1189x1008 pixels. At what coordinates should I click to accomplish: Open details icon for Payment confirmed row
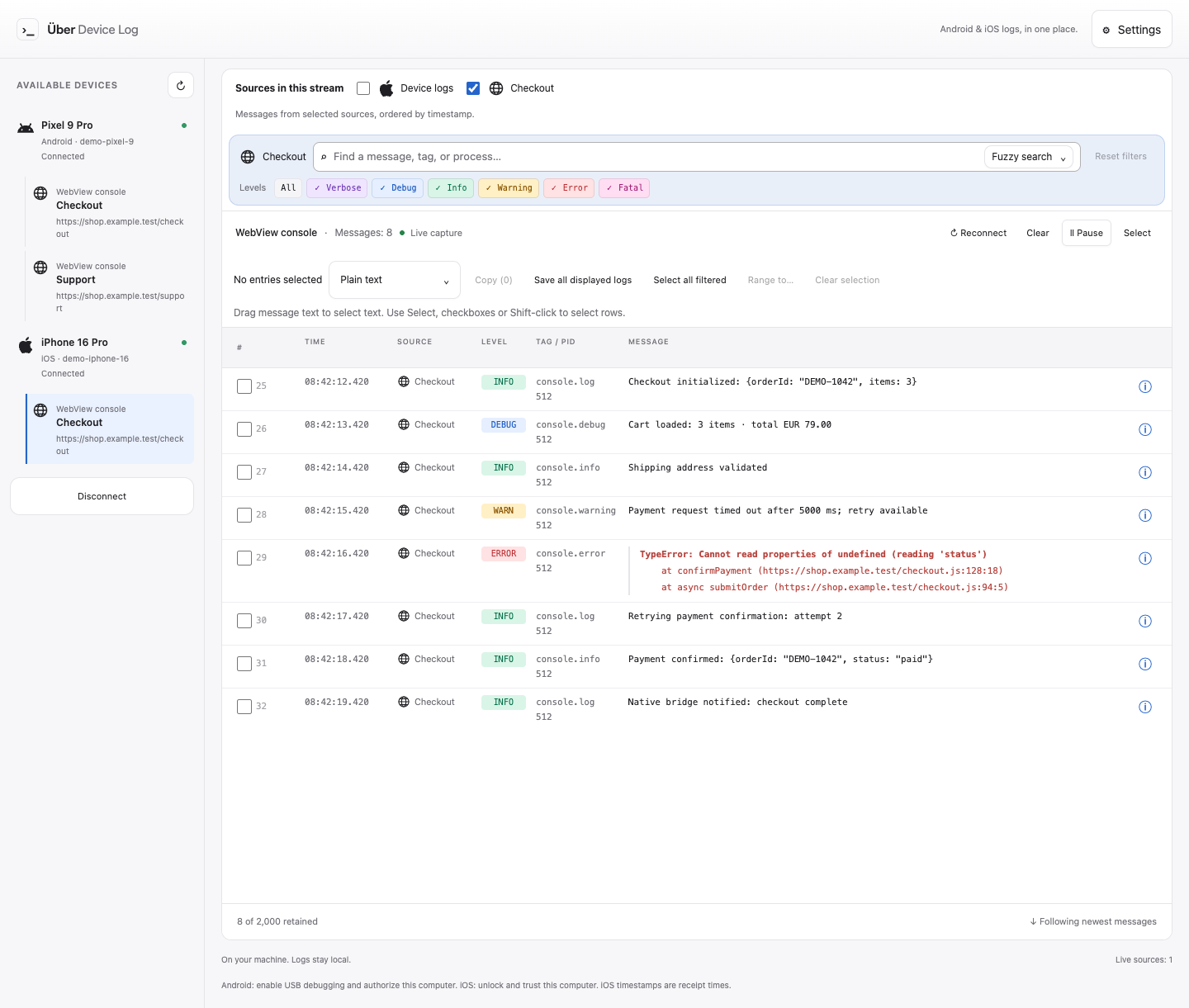click(x=1145, y=664)
